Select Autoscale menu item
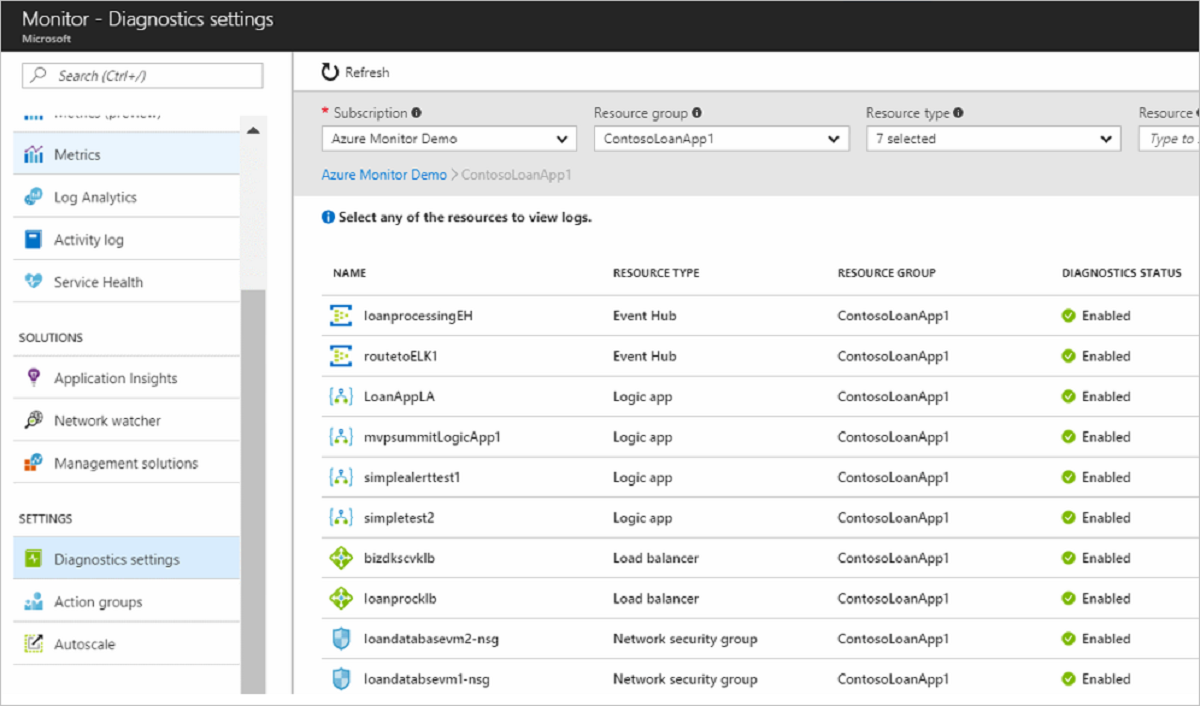This screenshot has width=1200, height=706. pos(127,644)
